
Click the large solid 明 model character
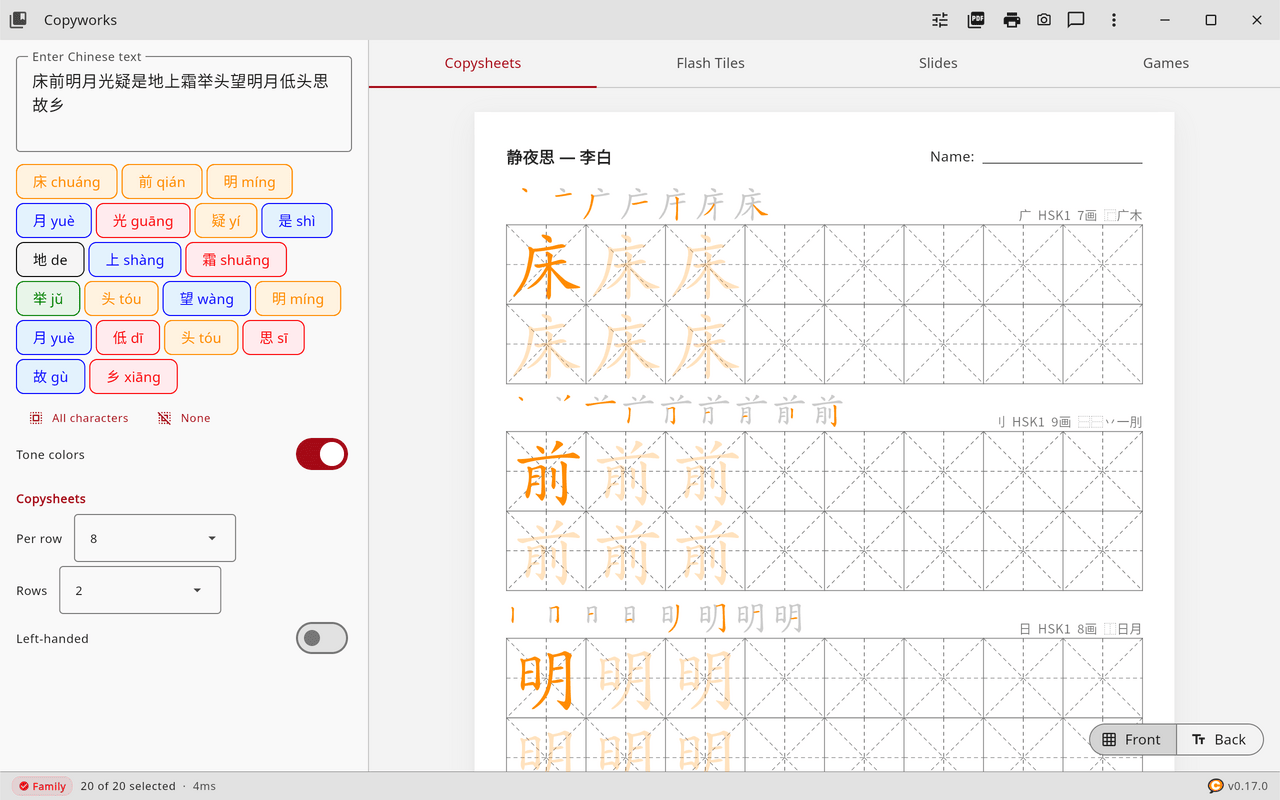546,678
